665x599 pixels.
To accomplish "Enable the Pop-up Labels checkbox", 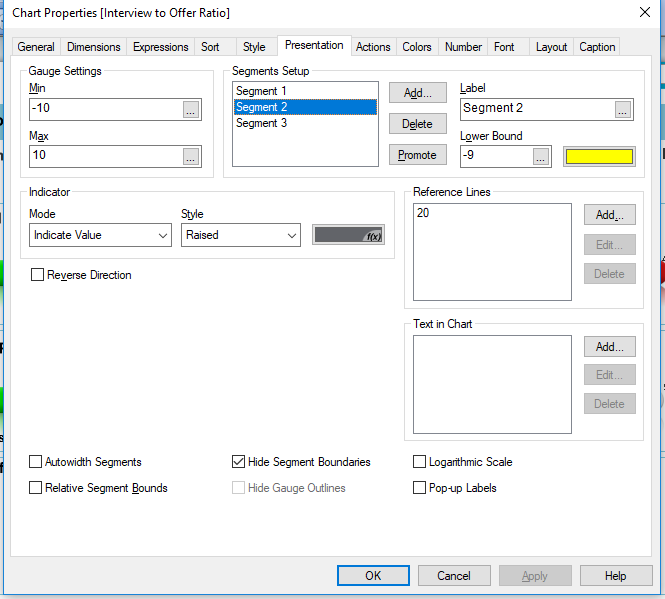I will click(421, 488).
